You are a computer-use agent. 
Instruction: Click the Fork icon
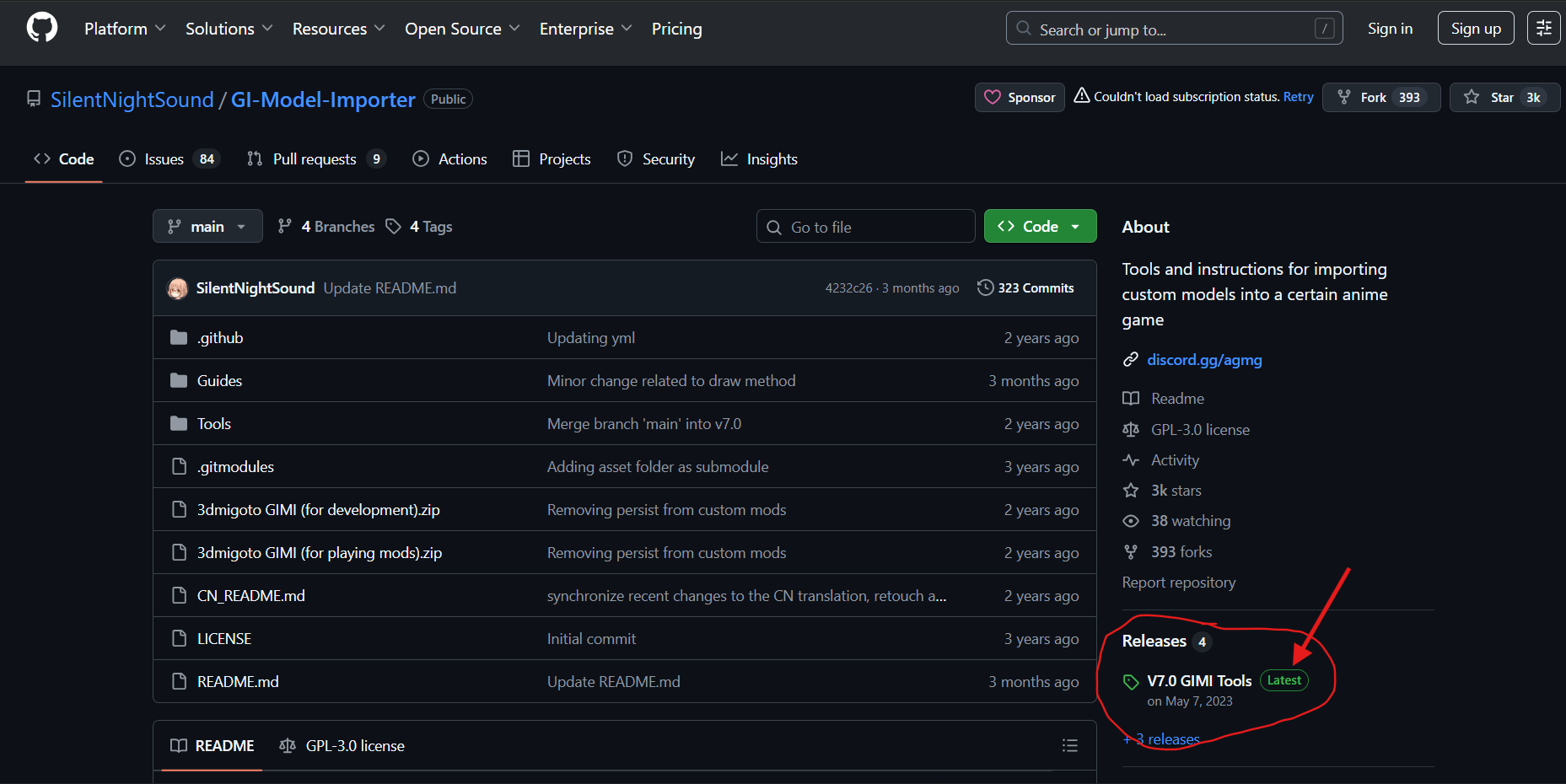(x=1344, y=97)
